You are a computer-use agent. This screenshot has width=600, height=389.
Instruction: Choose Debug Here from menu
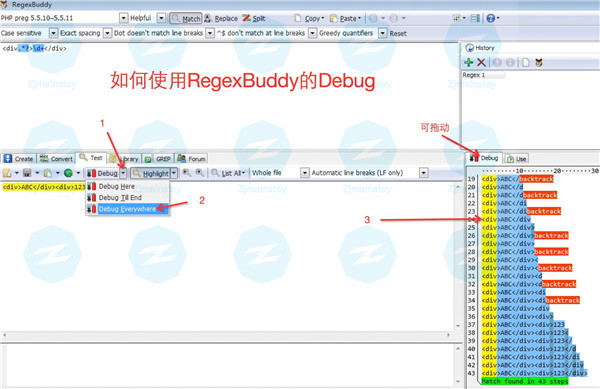click(127, 186)
